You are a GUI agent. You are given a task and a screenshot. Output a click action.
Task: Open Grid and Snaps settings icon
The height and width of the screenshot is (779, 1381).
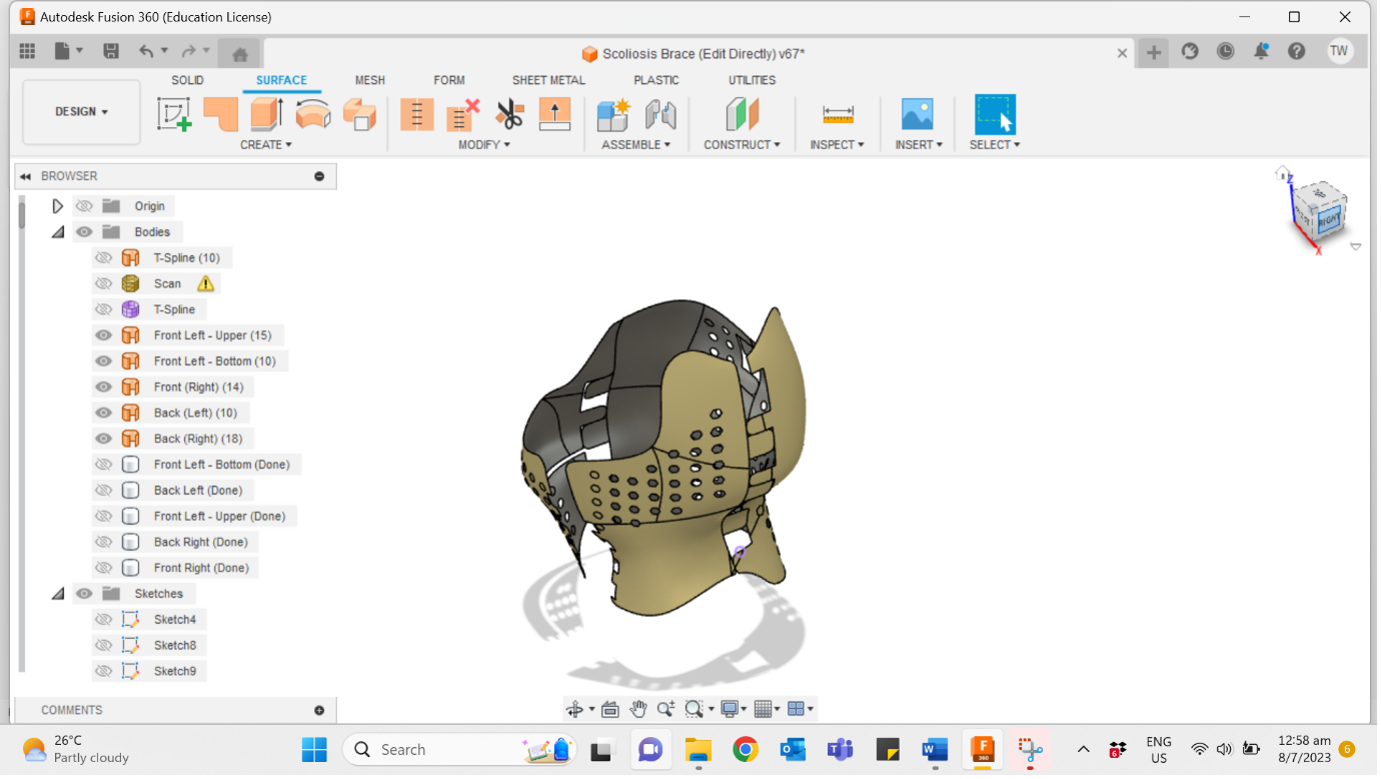[x=764, y=710]
